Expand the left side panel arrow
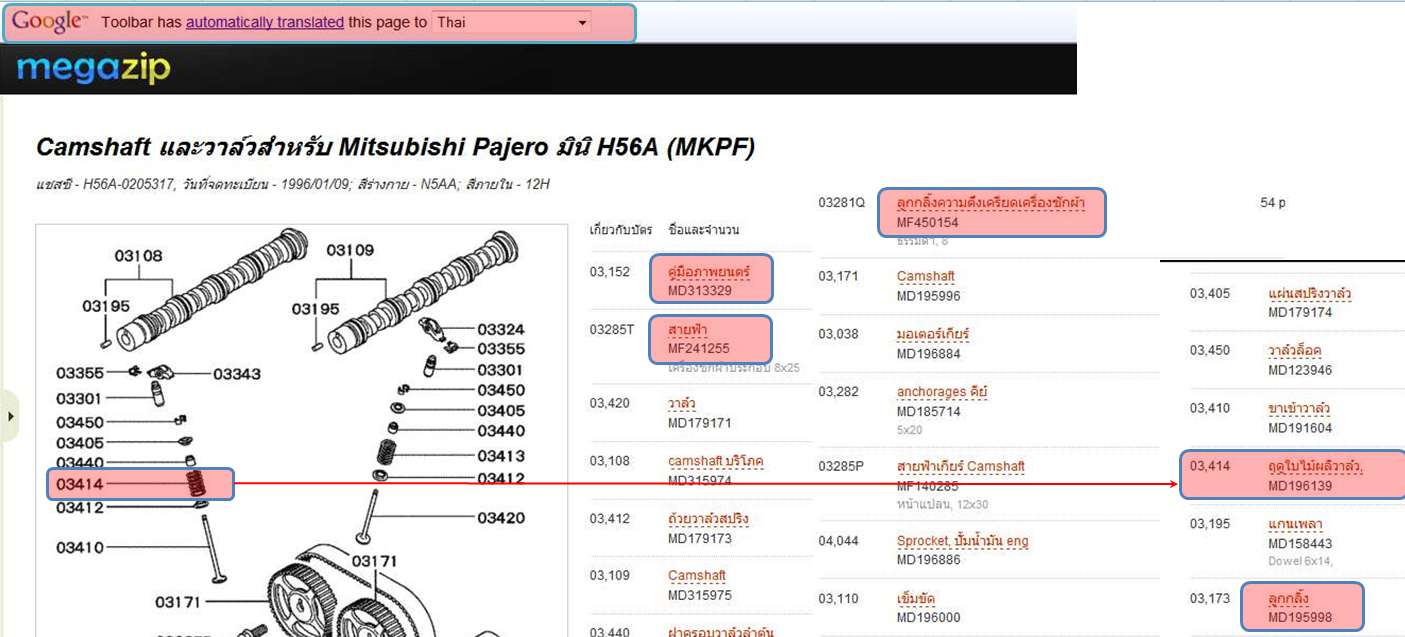The height and width of the screenshot is (637, 1405). (x=11, y=413)
